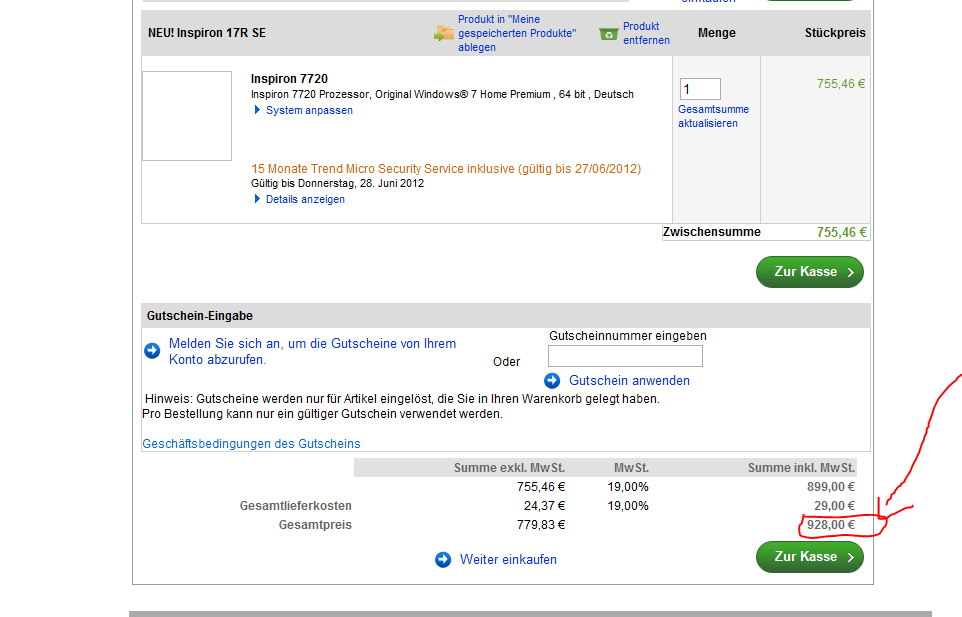This screenshot has height=617, width=962.
Task: Click the Gesamtlieferkosten row label
Action: (x=296, y=506)
